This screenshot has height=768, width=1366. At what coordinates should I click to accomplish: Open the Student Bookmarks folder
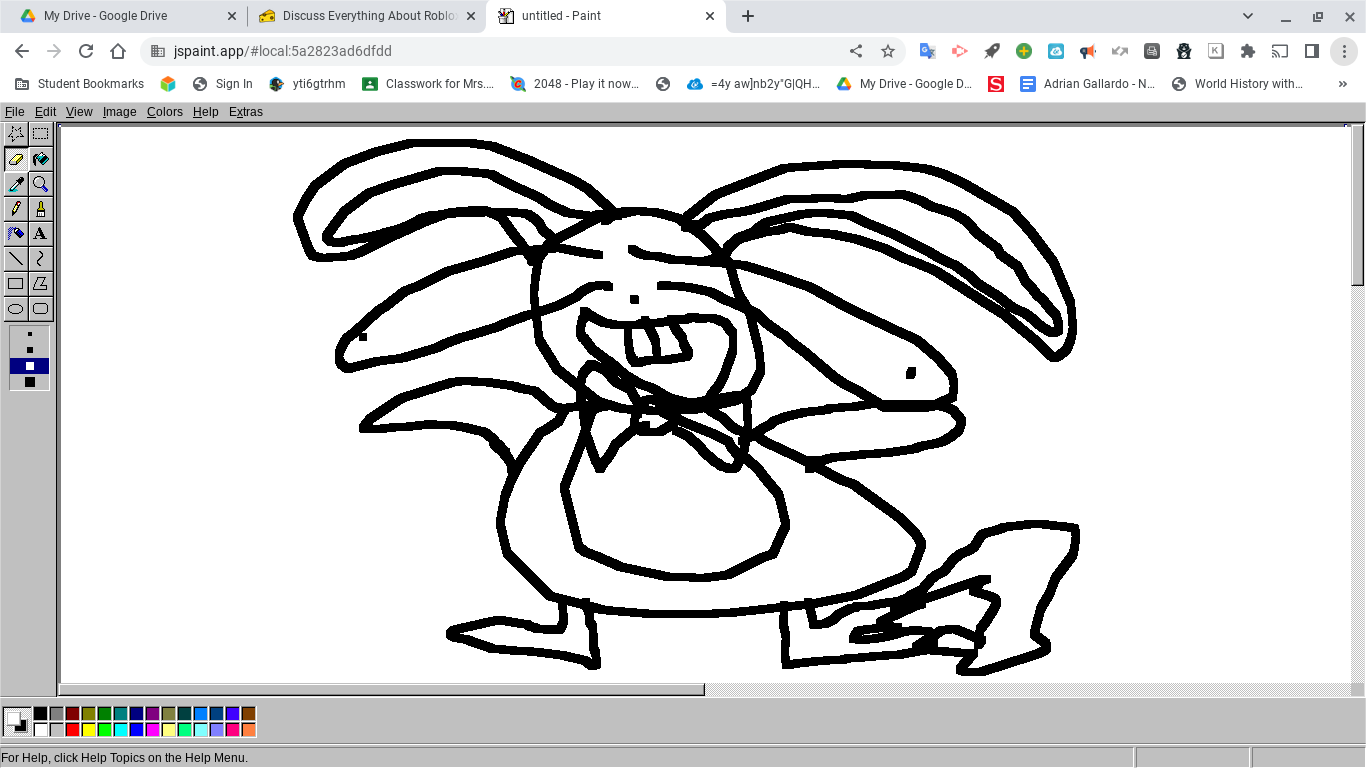coord(79,84)
